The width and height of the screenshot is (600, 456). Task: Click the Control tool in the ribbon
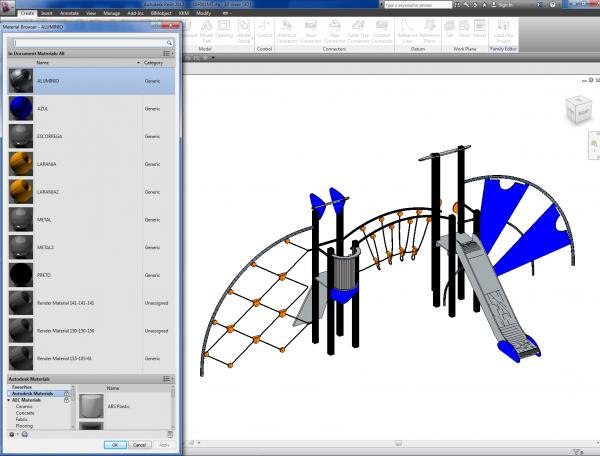[264, 26]
